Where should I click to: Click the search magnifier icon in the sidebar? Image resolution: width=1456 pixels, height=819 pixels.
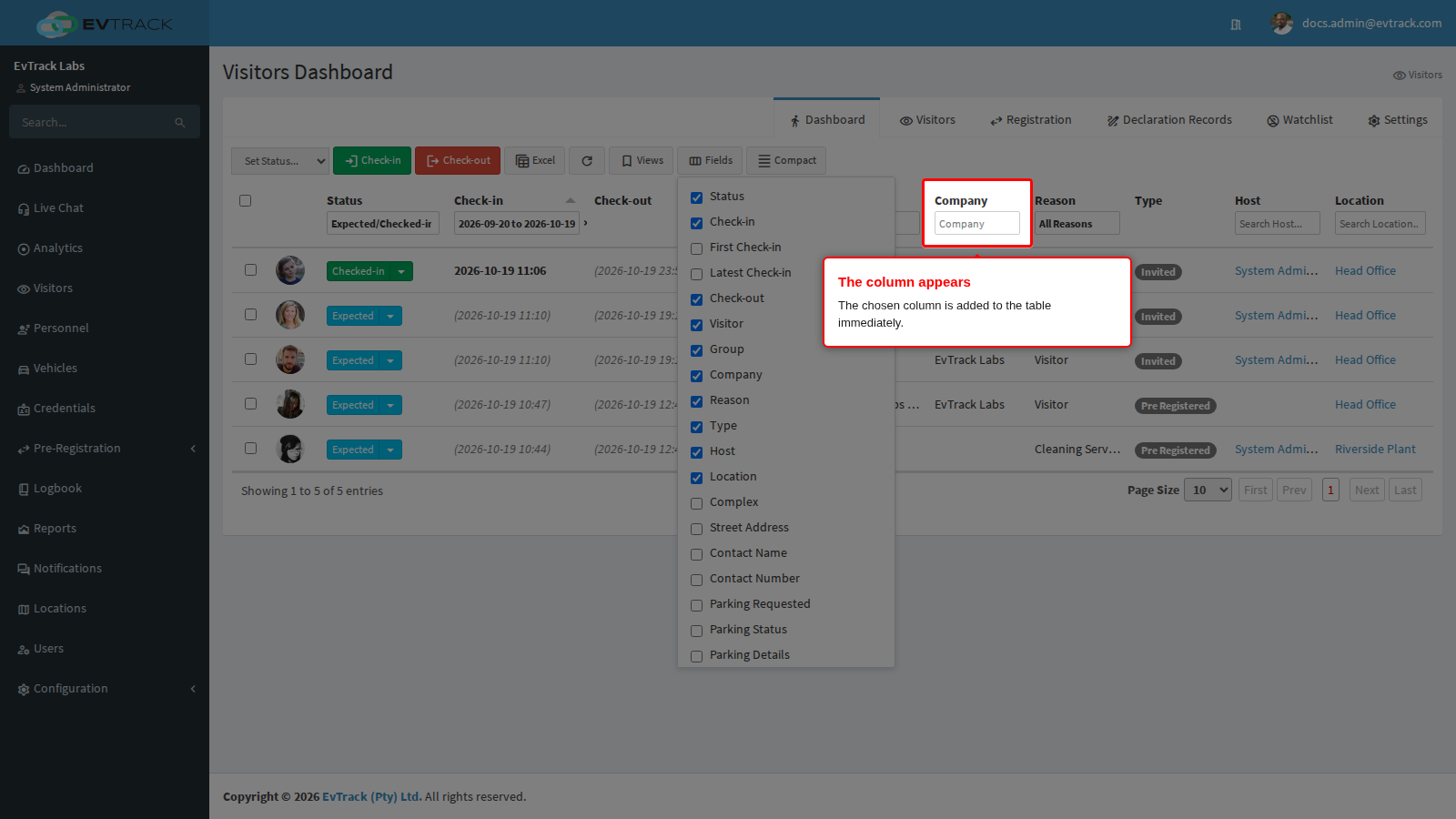180,123
